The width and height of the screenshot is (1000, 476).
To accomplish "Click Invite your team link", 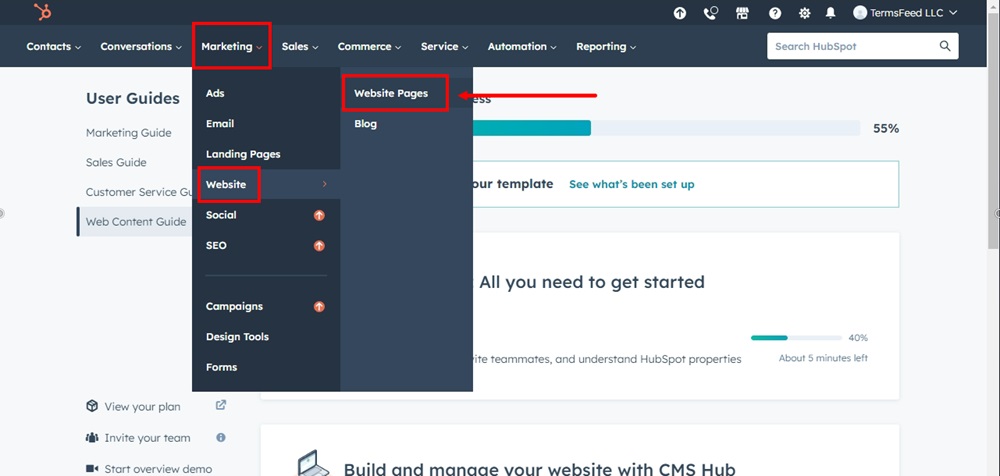I will [147, 438].
